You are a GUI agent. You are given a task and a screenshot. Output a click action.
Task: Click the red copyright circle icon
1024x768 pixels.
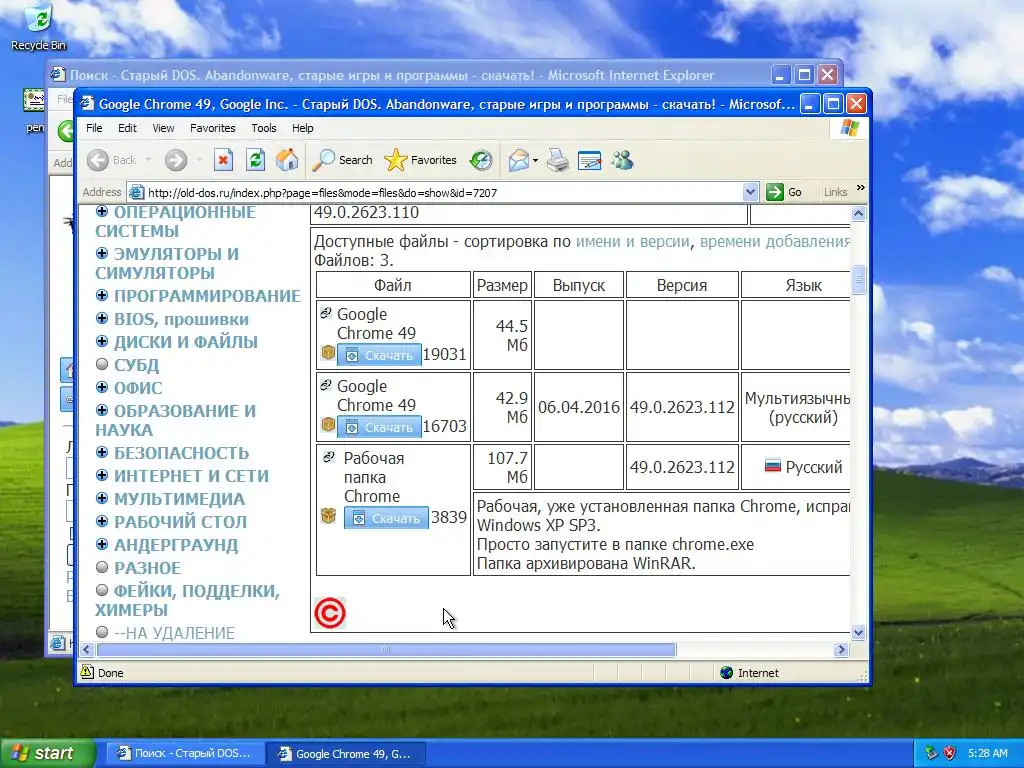tap(330, 614)
